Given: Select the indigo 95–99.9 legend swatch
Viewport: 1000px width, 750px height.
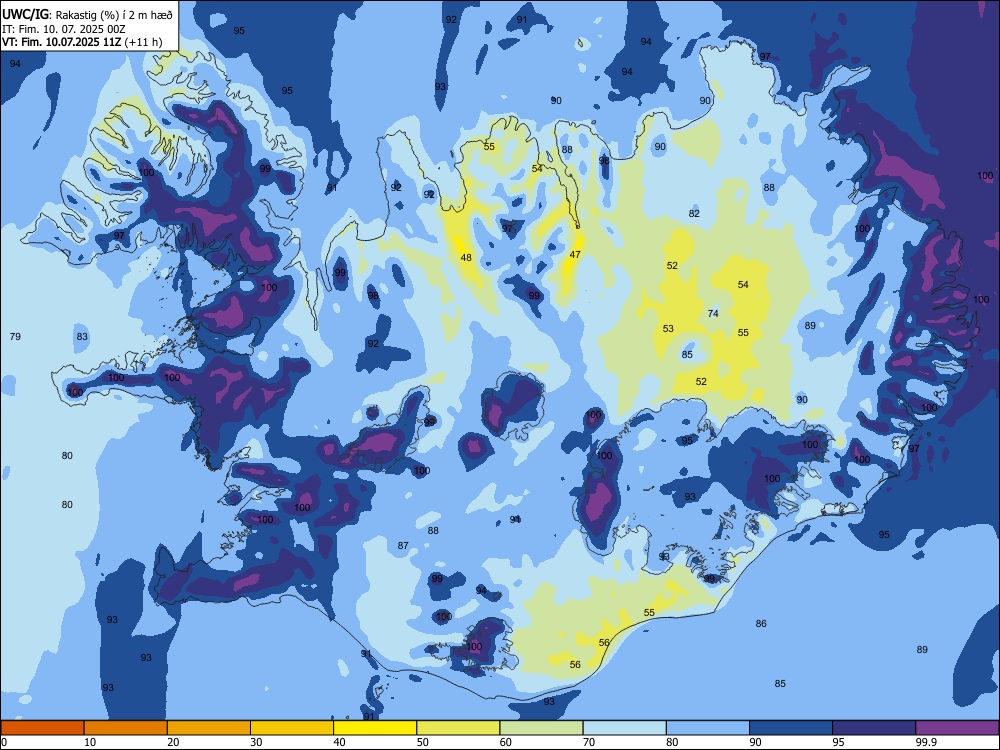Looking at the screenshot, I should (874, 728).
